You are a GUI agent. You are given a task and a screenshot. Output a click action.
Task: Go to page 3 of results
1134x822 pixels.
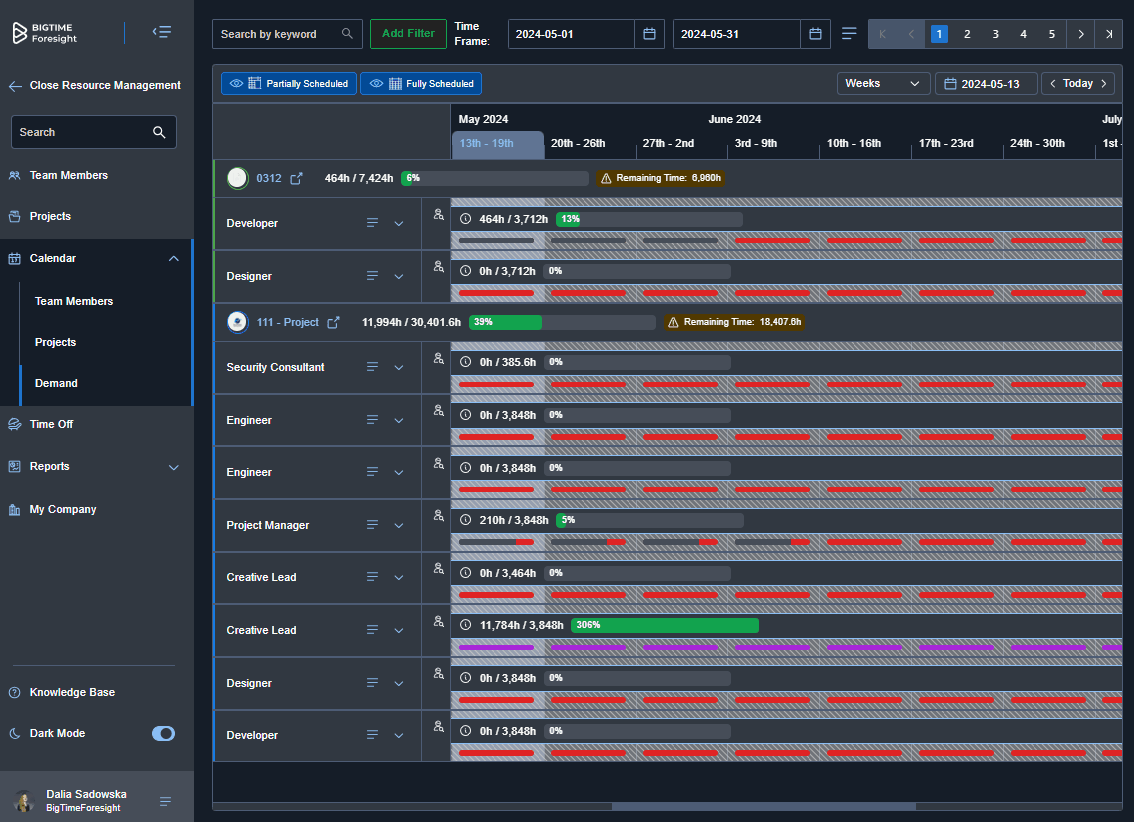point(995,34)
